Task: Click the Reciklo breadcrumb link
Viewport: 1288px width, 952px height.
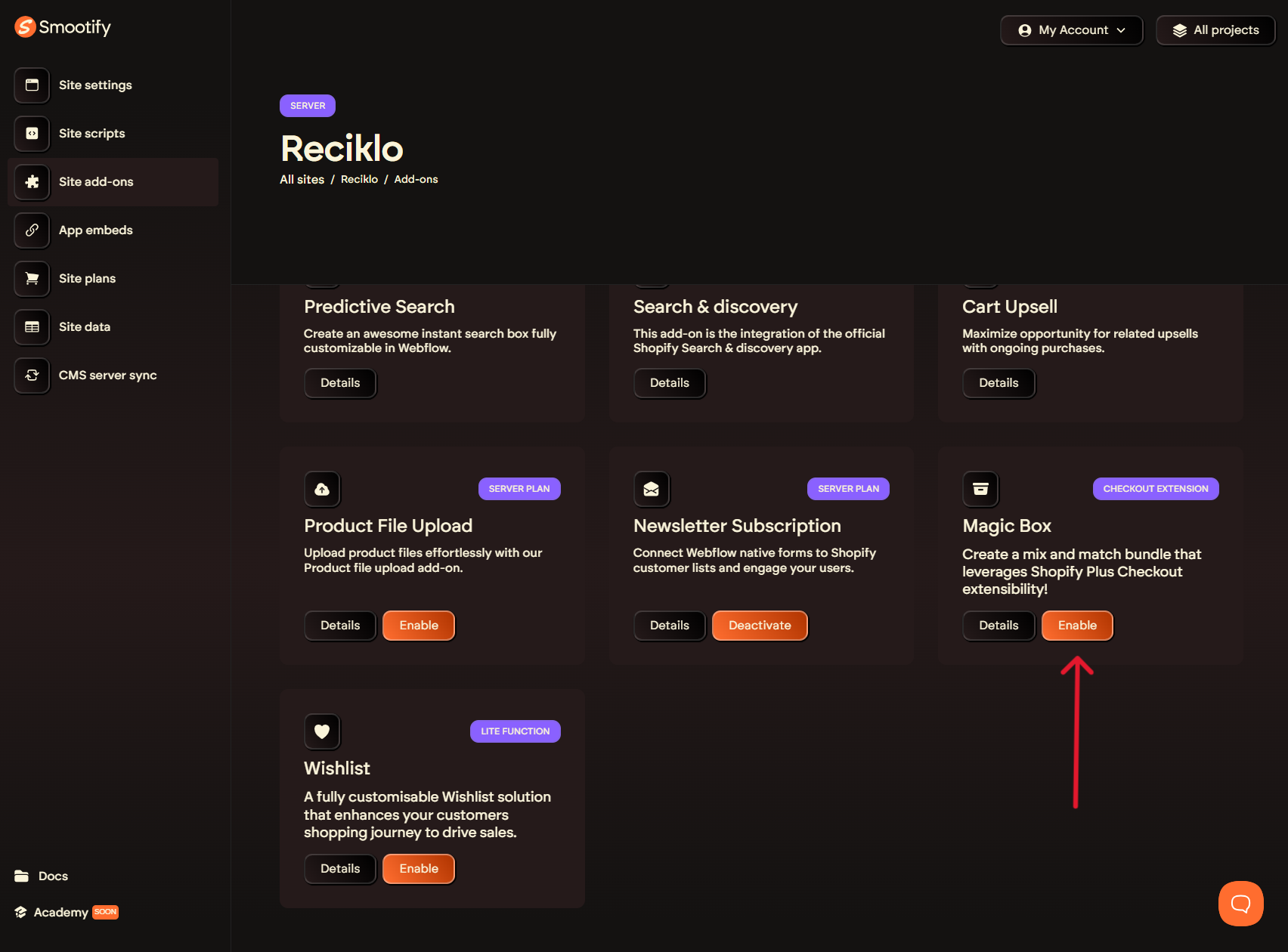Action: (x=359, y=180)
